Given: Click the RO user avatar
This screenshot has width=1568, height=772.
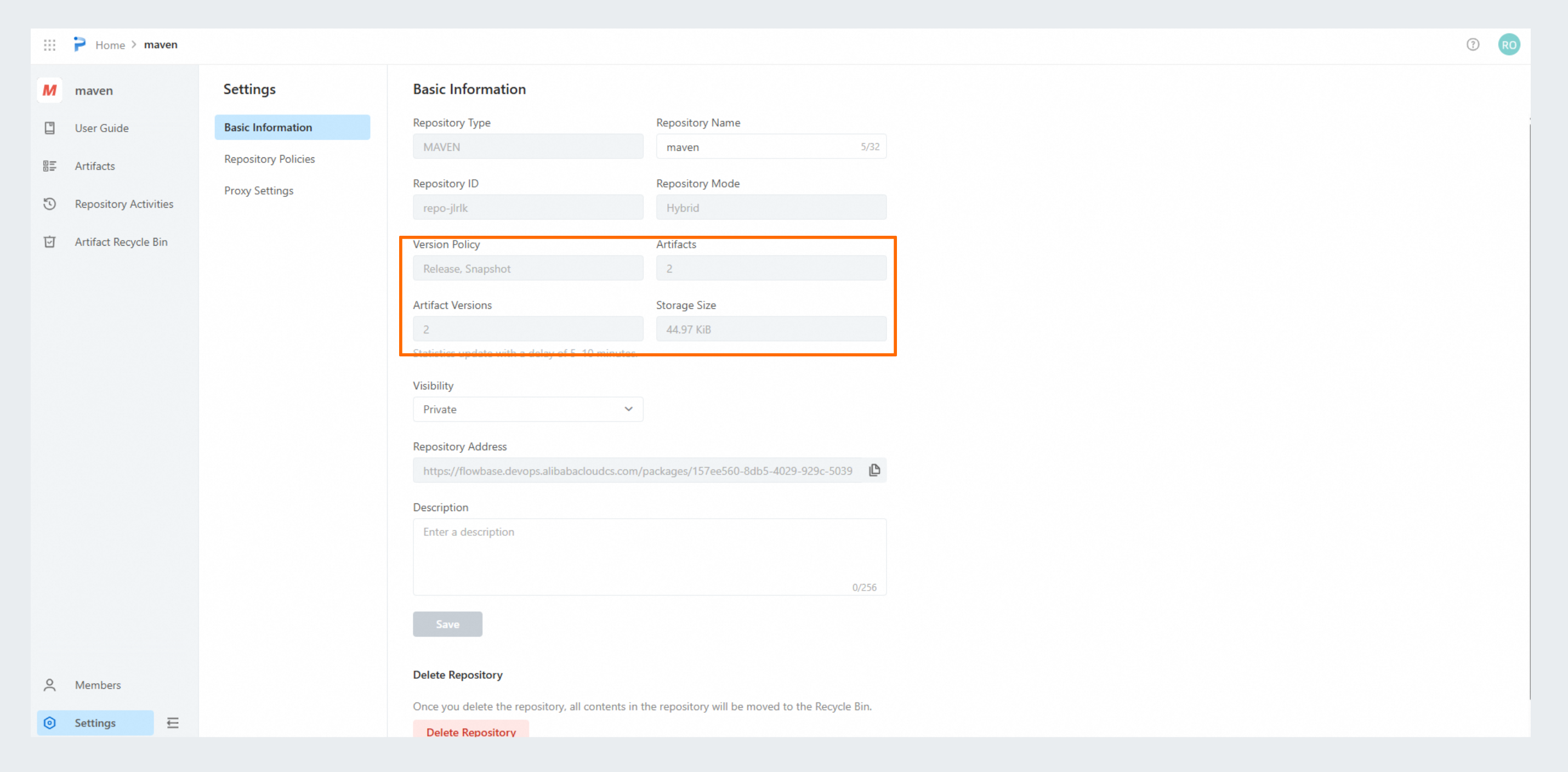Looking at the screenshot, I should [x=1508, y=44].
